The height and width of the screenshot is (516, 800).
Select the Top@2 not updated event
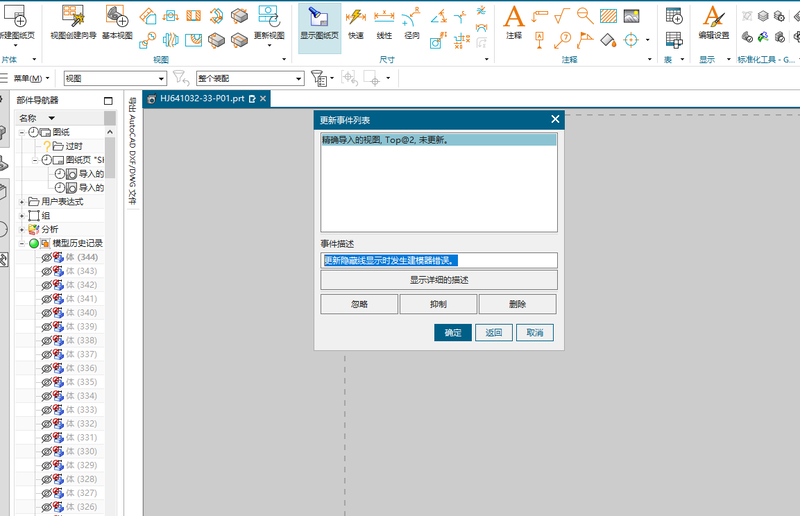coord(439,140)
